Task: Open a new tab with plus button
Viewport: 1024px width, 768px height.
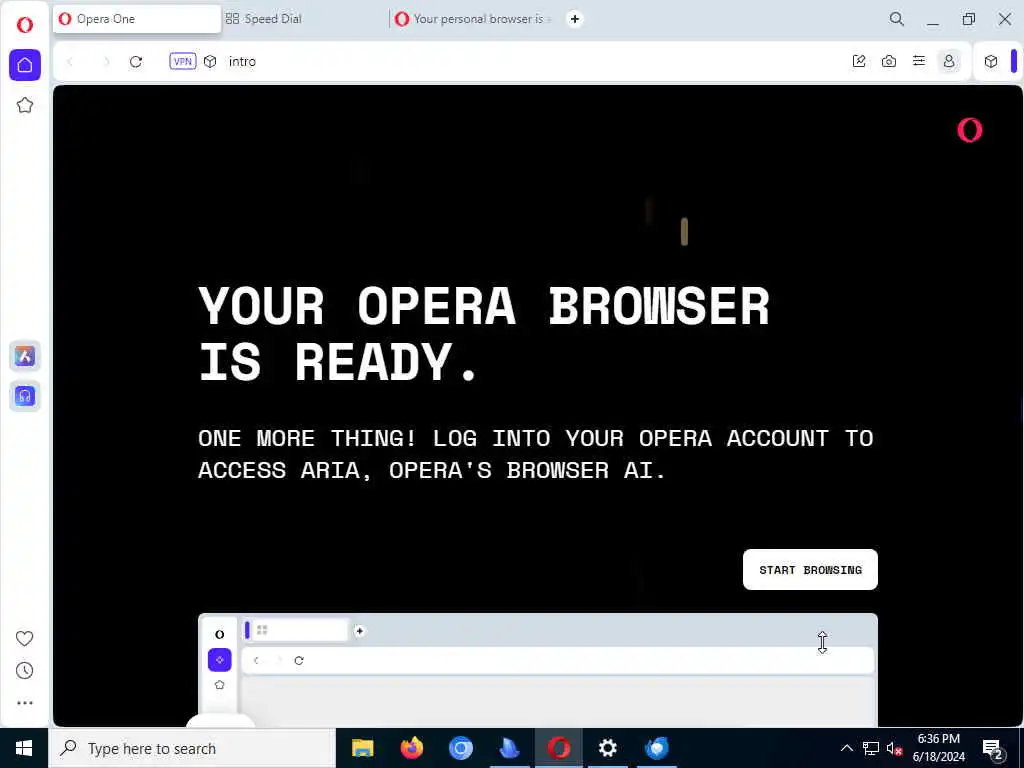Action: tap(575, 19)
